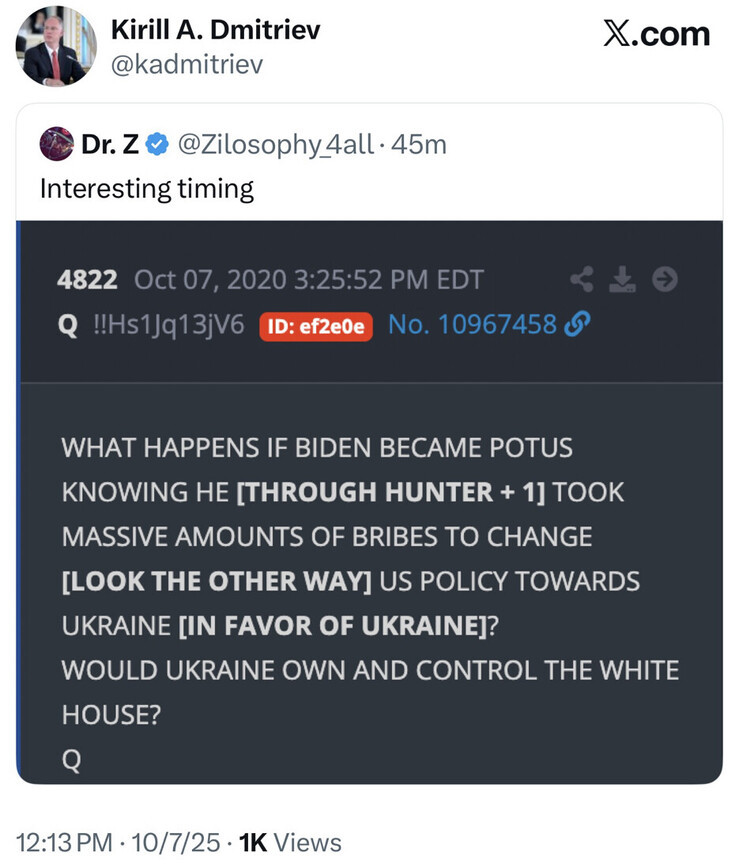
Task: Click the Dr. Z display name
Action: click(x=110, y=145)
